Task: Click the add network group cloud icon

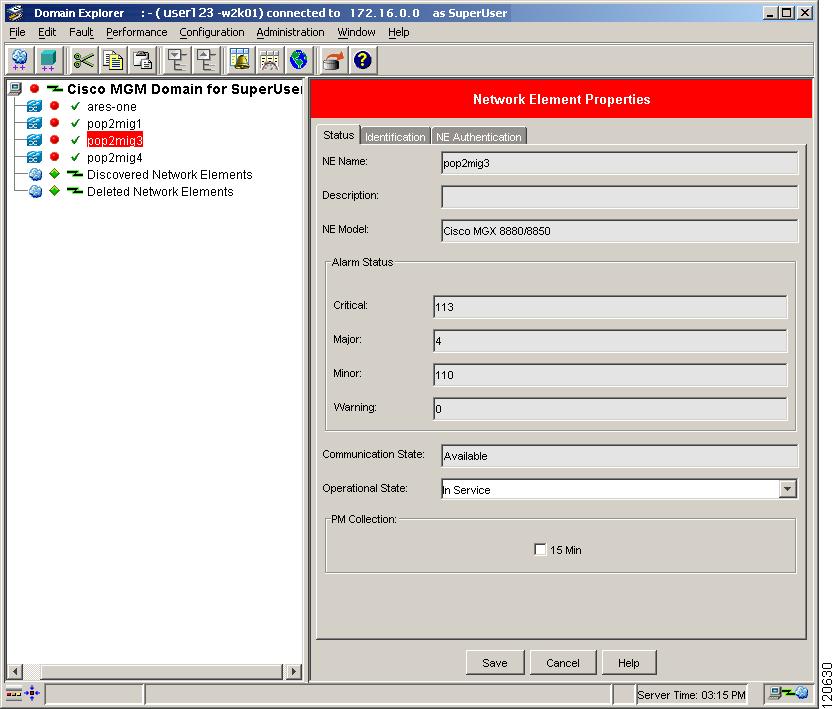Action: tap(19, 60)
